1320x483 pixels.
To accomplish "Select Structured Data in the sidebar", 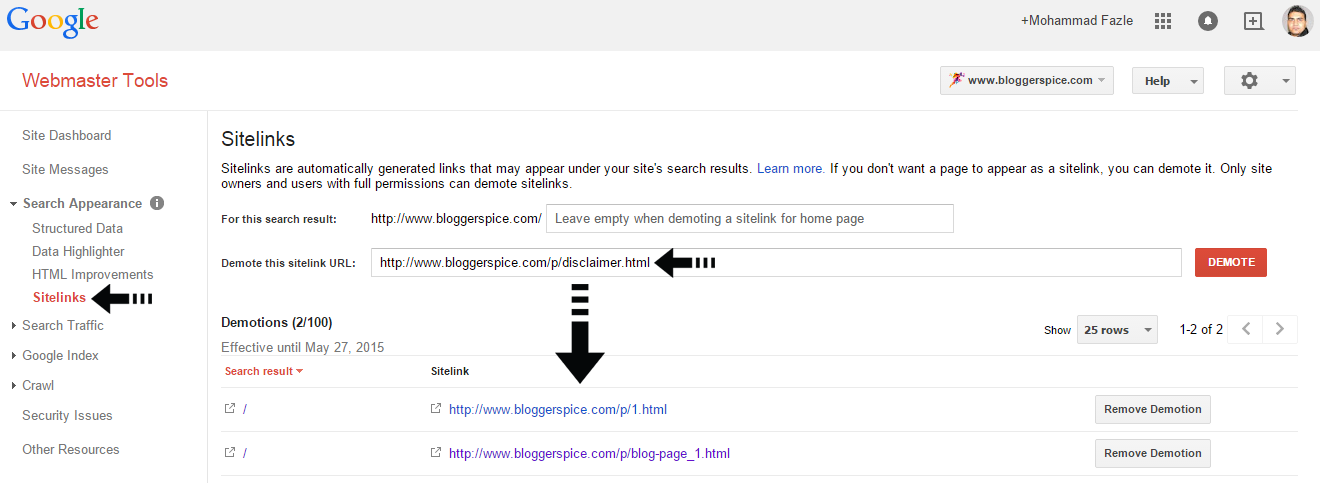I will coord(78,228).
